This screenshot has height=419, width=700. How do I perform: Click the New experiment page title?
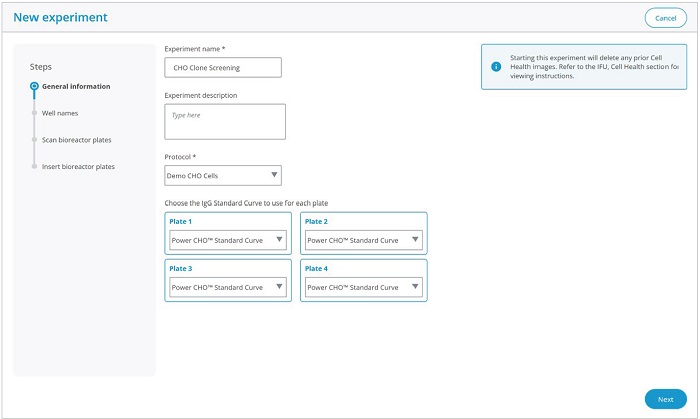click(x=60, y=17)
